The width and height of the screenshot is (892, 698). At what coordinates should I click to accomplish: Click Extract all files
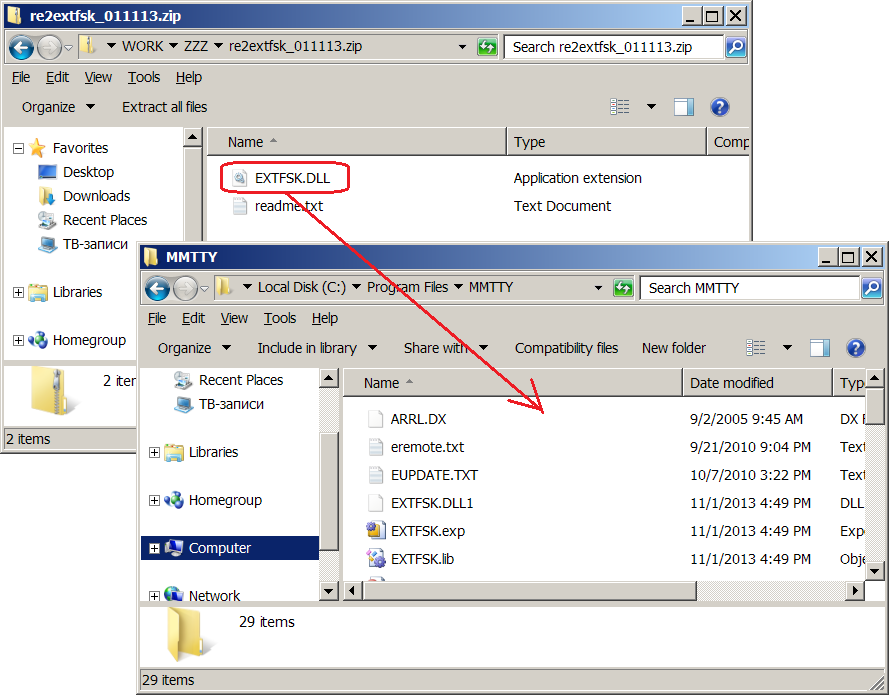pos(164,107)
